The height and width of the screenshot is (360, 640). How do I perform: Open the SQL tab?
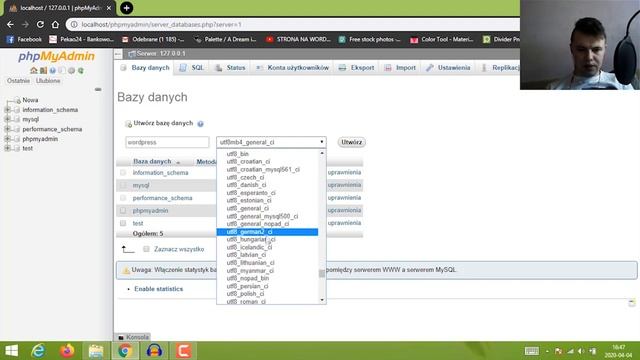point(192,68)
